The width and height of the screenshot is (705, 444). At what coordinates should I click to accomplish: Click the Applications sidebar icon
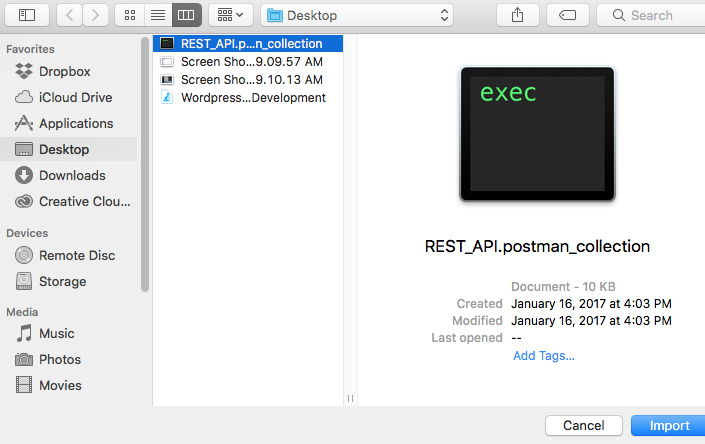[24, 123]
